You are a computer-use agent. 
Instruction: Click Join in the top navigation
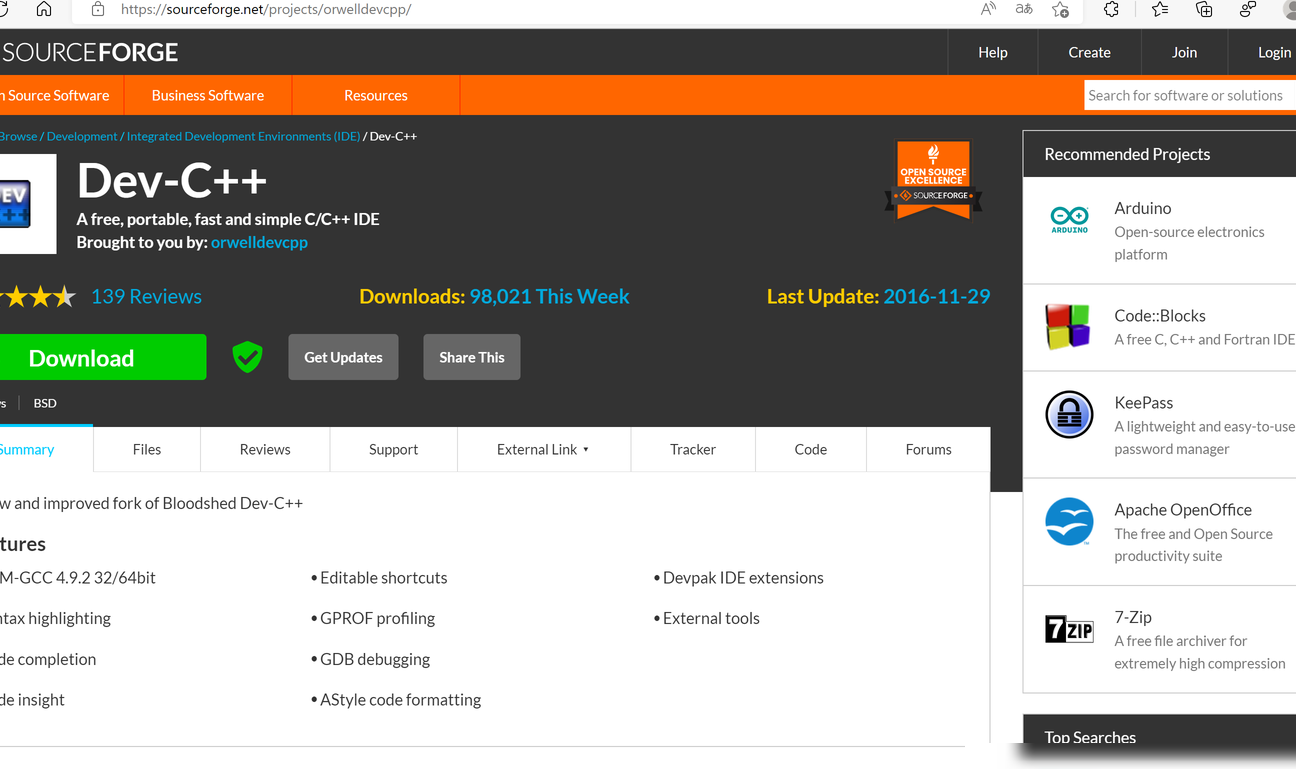point(1185,52)
